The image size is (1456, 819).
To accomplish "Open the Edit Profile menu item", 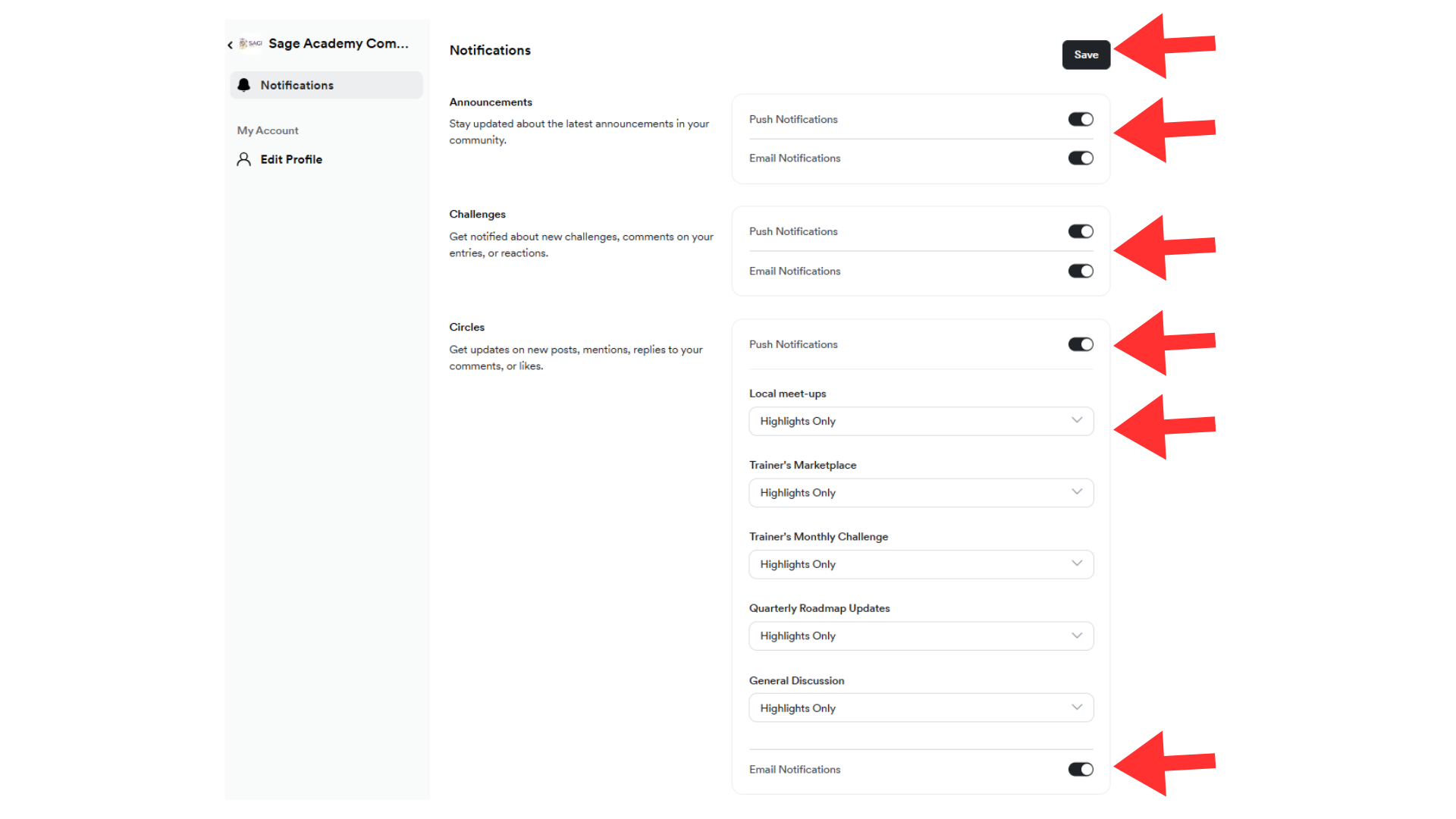I will [x=291, y=159].
